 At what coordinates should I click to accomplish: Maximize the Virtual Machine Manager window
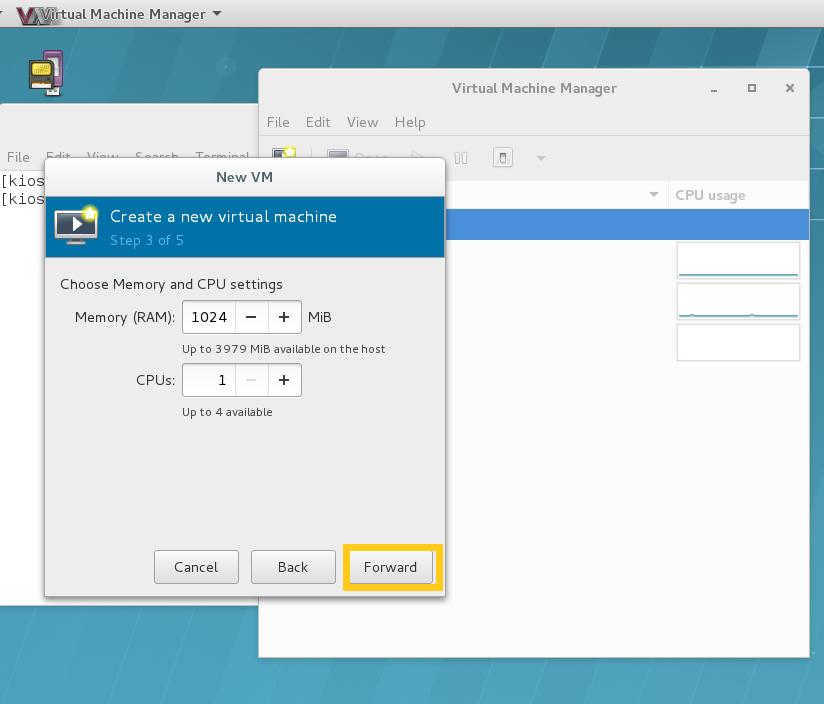(752, 88)
